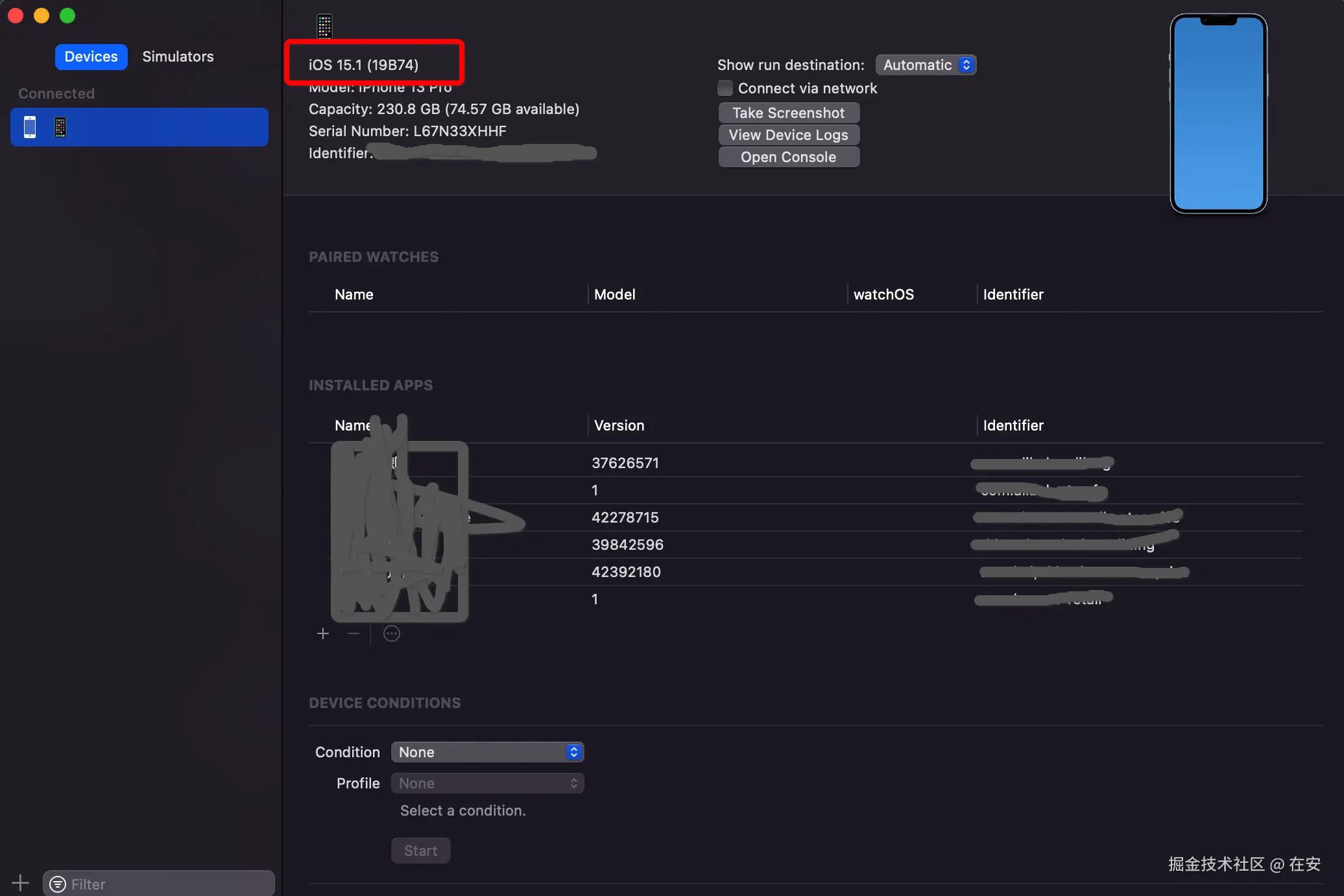Open the Condition None dropdown

[487, 752]
